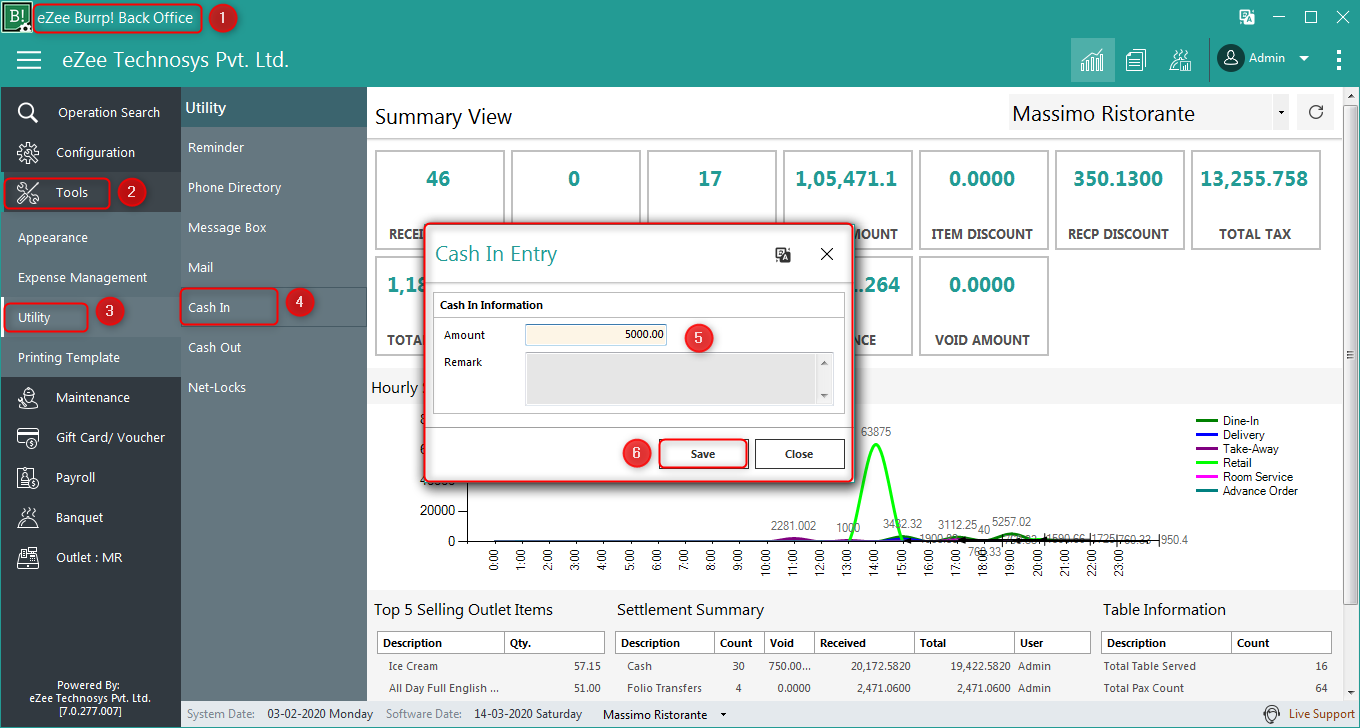The width and height of the screenshot is (1360, 728).
Task: Click All Day Full English row
Action: coord(491,688)
